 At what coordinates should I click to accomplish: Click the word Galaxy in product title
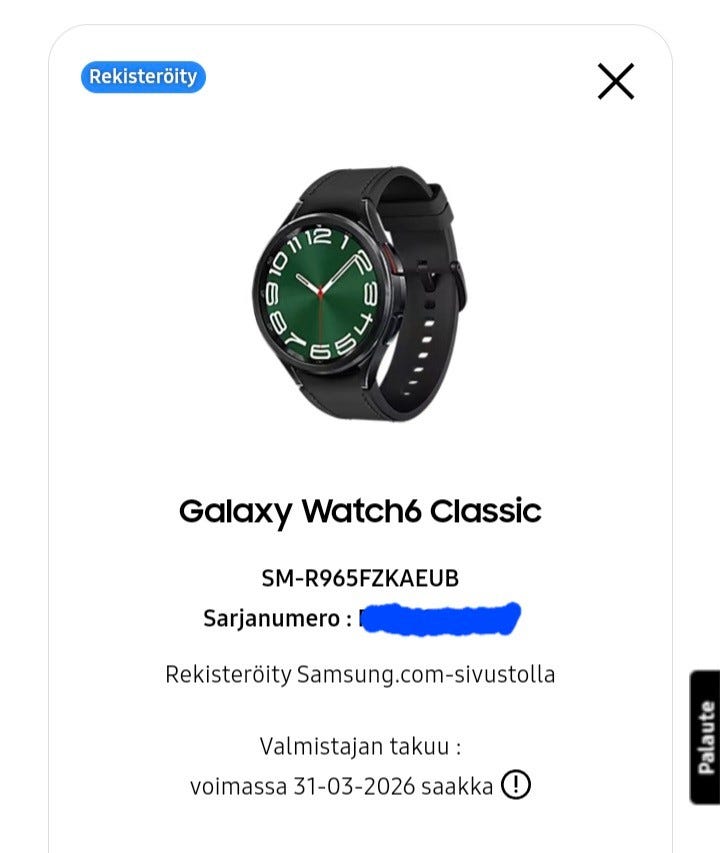[x=235, y=512]
